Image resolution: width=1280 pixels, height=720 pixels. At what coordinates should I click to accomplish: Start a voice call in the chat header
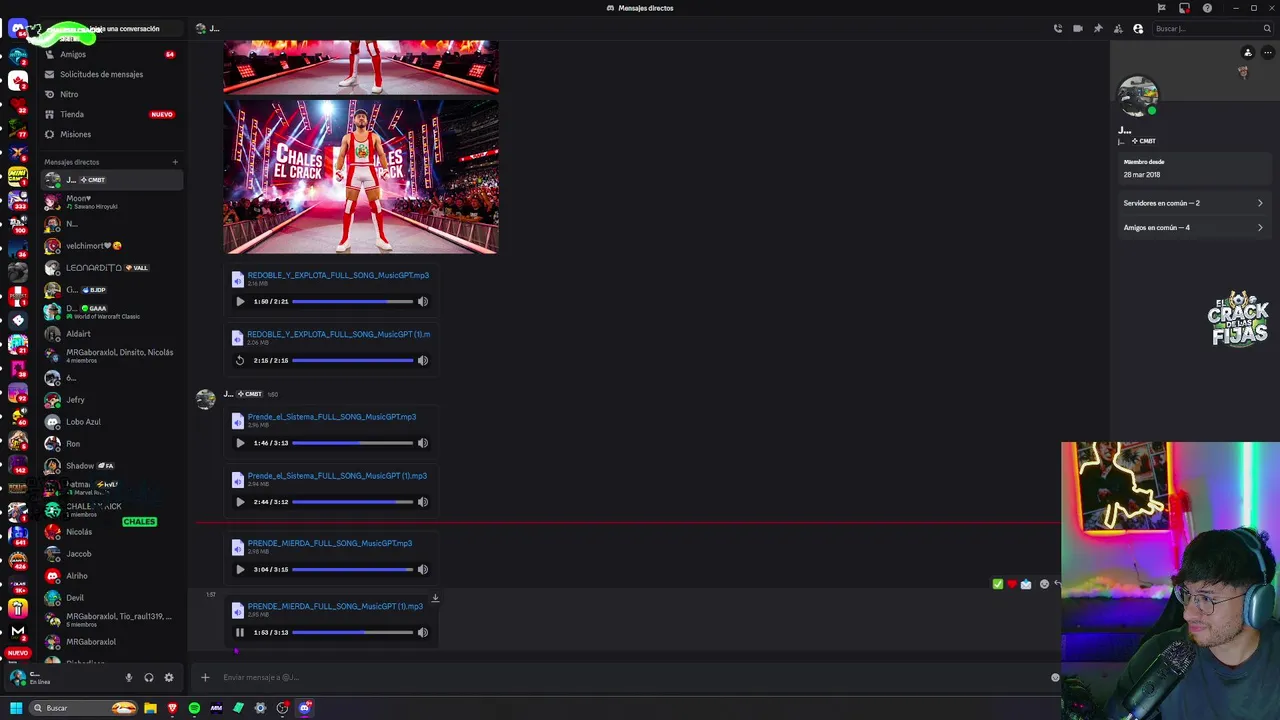point(1058,28)
